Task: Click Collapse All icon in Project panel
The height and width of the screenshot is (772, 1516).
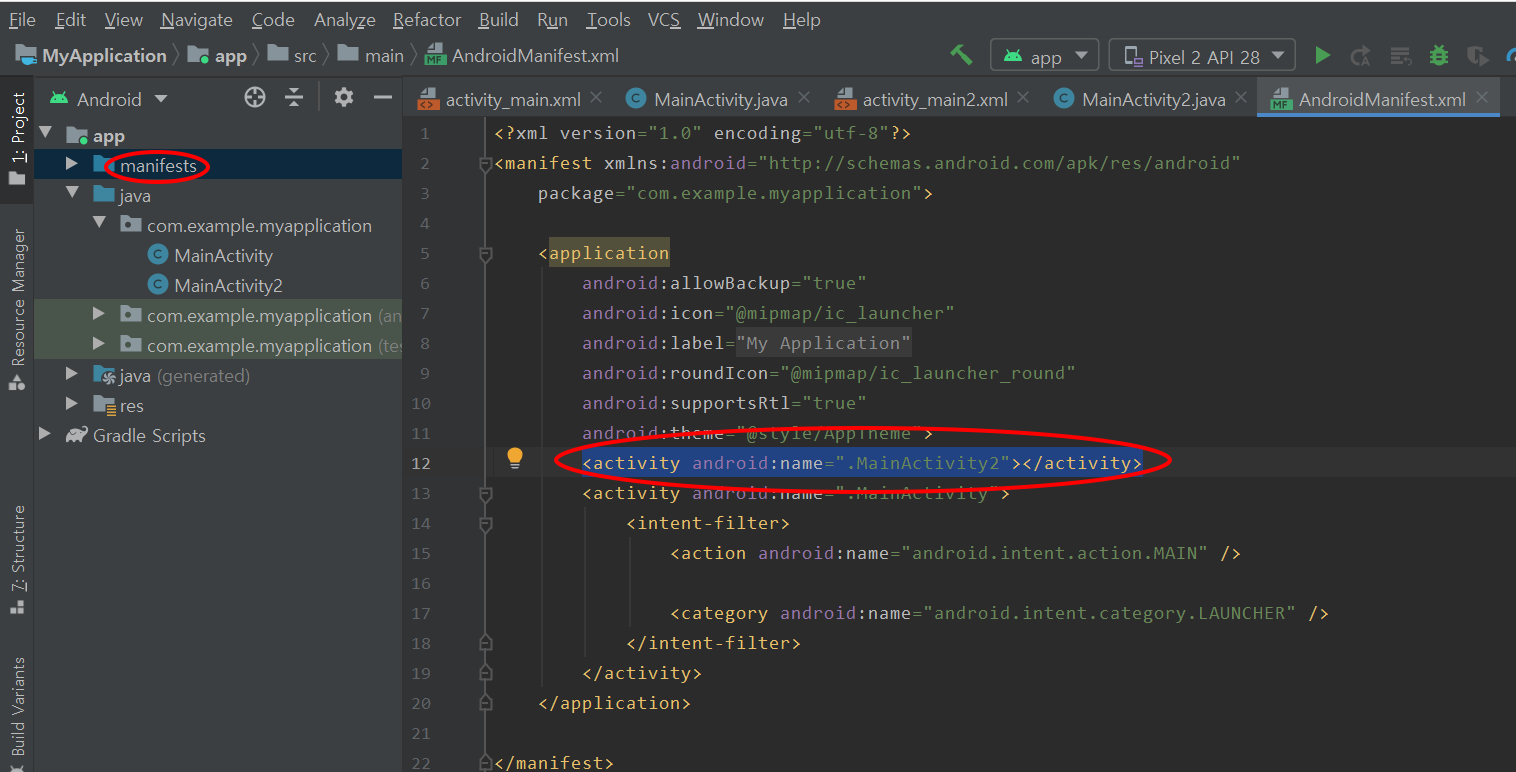Action: [293, 97]
